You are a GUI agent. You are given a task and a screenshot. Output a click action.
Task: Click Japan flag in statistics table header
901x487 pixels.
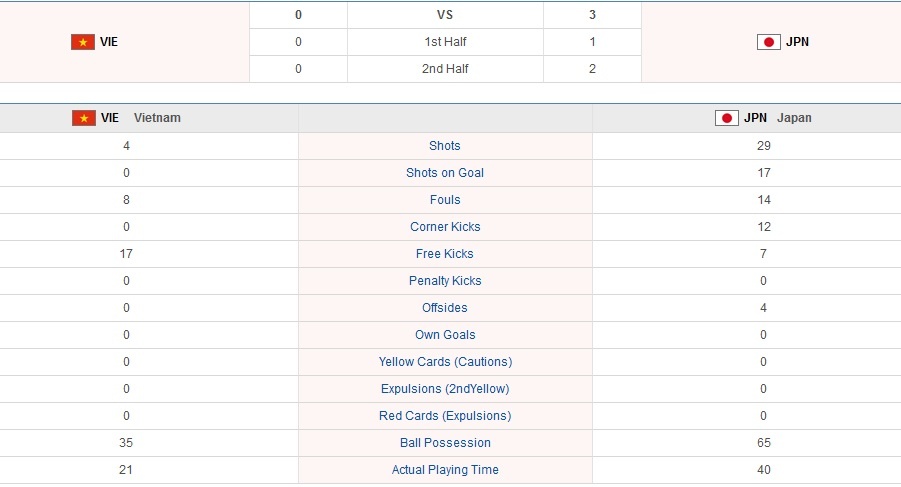point(727,118)
